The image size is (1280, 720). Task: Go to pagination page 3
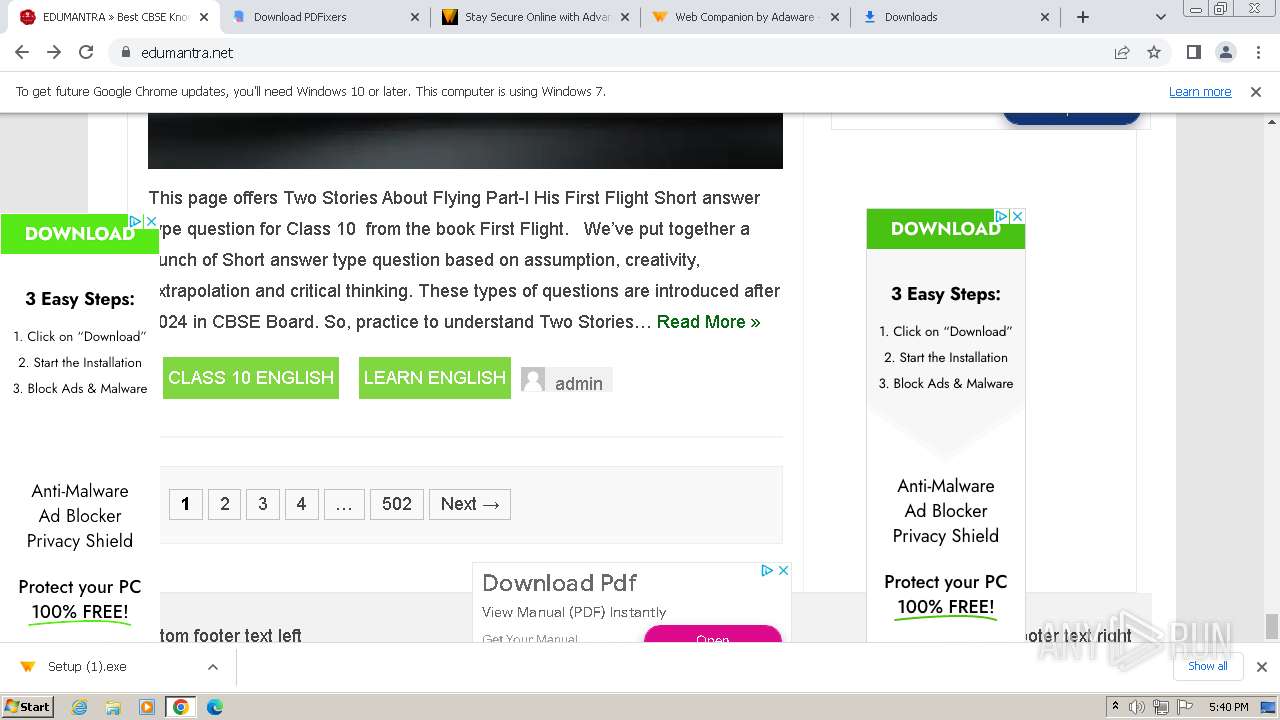(x=263, y=504)
